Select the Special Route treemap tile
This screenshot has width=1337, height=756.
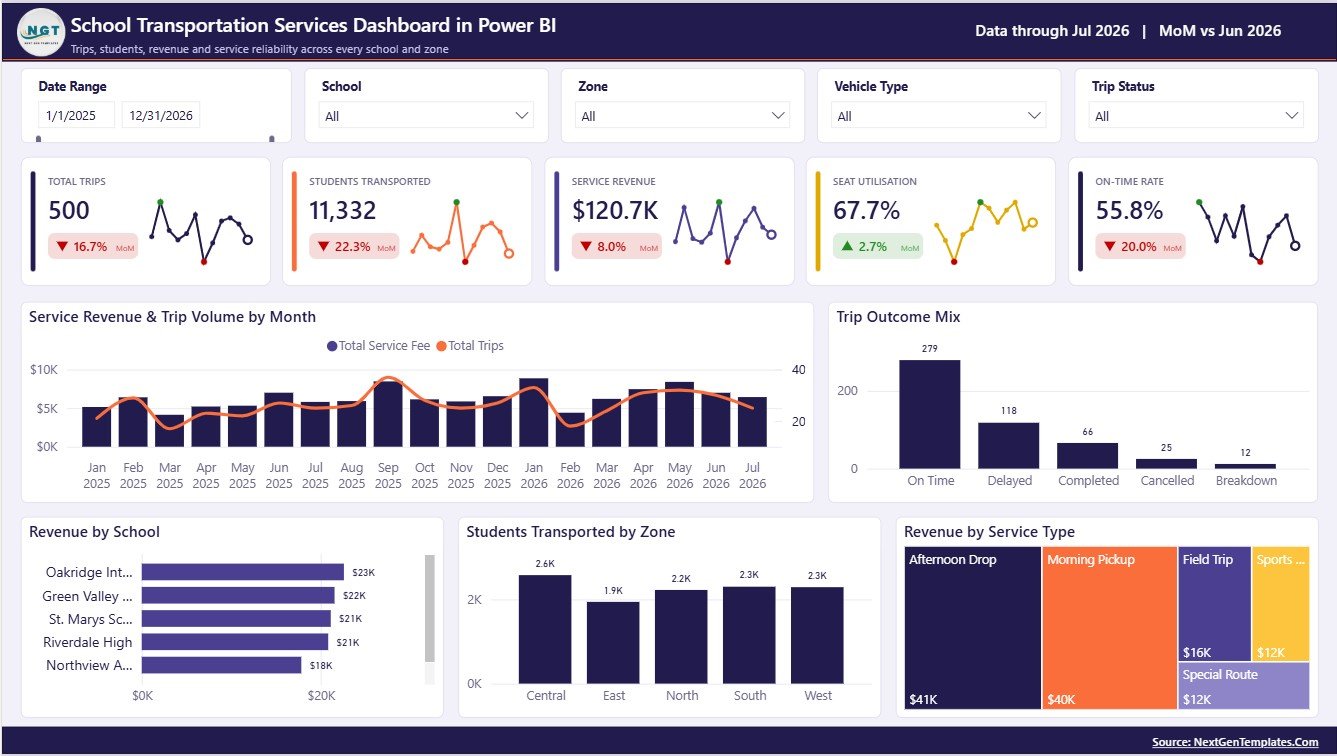click(x=1244, y=687)
